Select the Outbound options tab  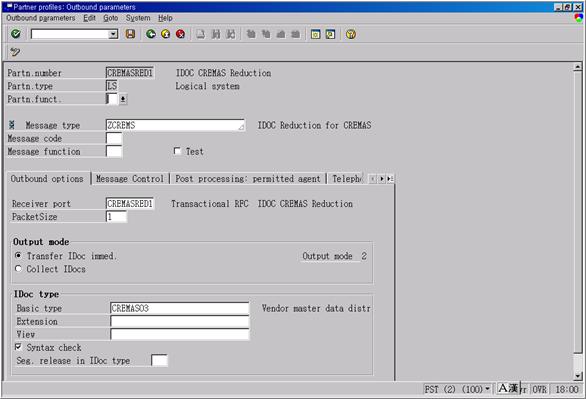pos(47,179)
